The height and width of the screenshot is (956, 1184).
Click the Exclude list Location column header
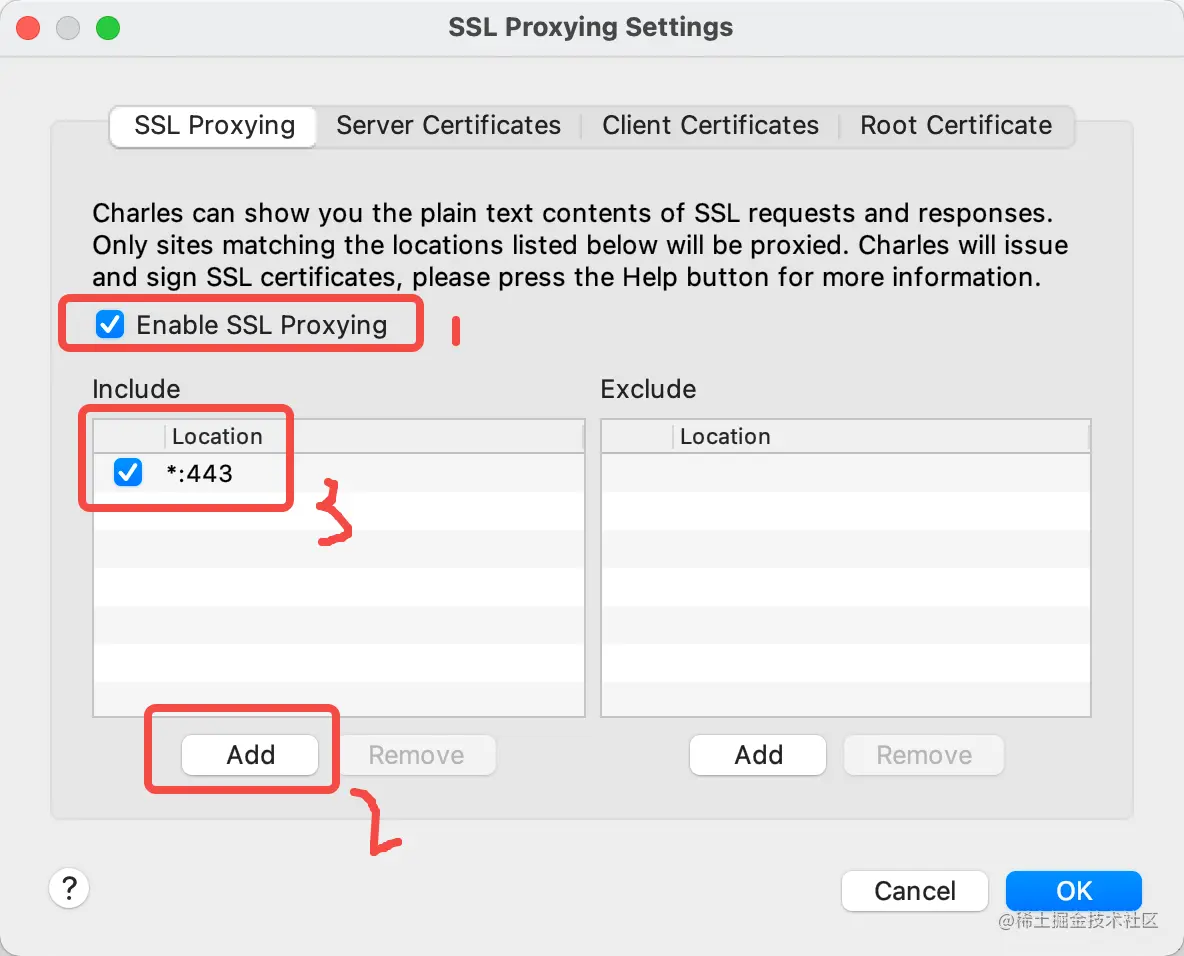tap(725, 437)
